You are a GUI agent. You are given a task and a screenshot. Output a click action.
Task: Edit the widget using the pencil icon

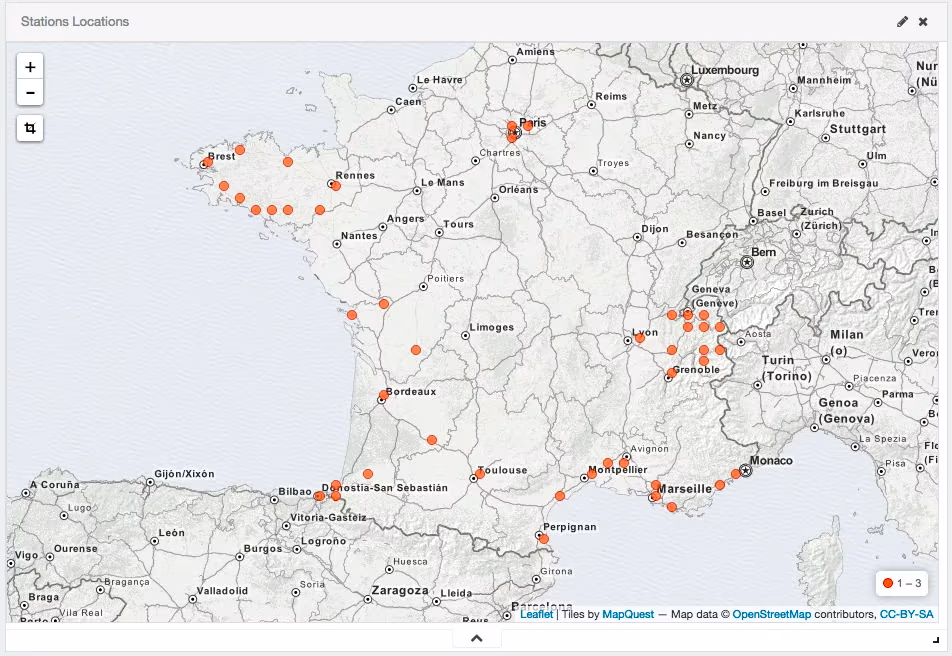[x=903, y=20]
